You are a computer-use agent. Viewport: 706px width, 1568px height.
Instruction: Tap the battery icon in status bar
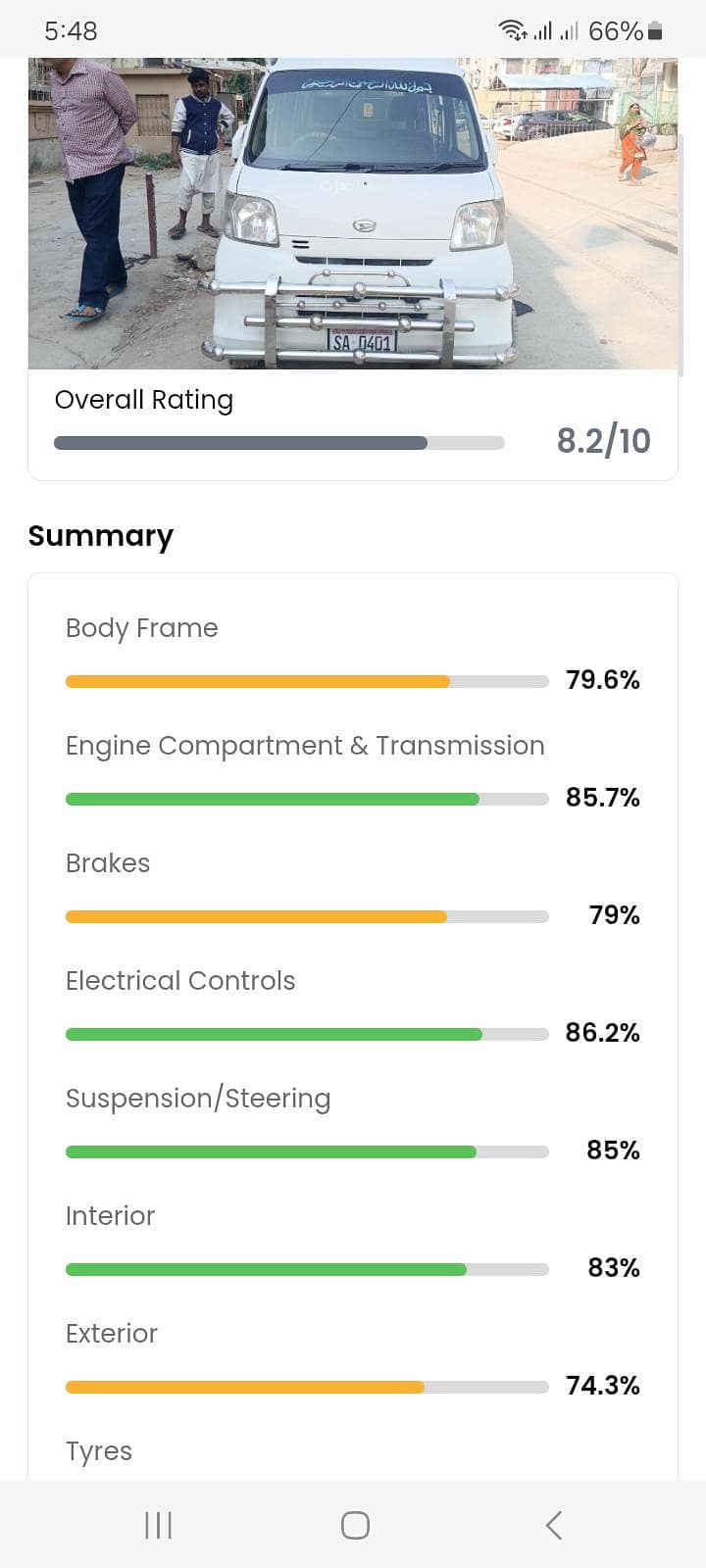(x=656, y=31)
